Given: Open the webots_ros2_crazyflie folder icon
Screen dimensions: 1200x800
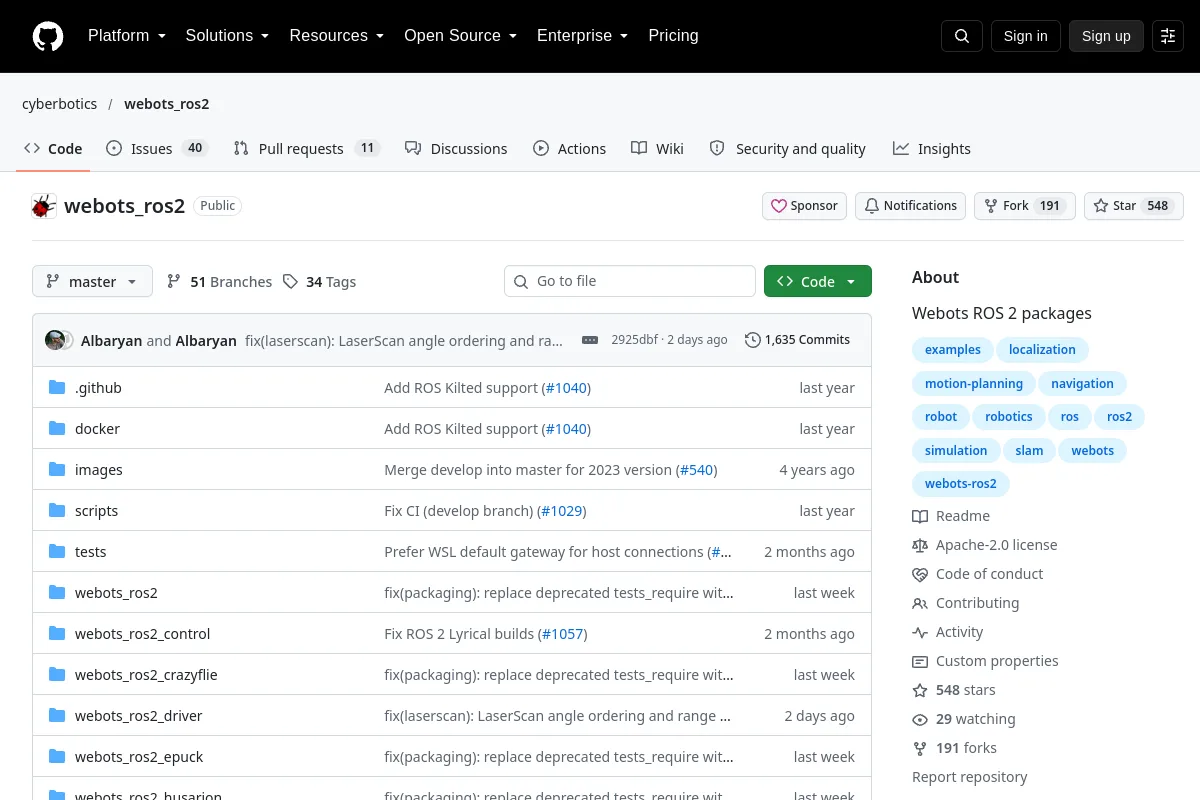Looking at the screenshot, I should coord(57,675).
